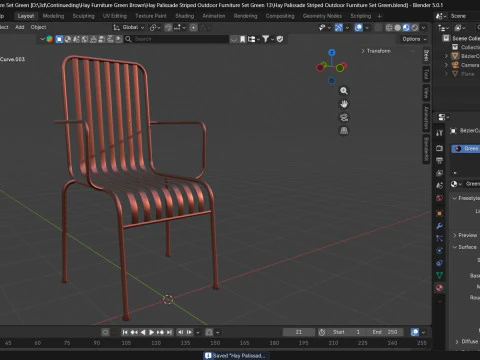
Task: Click the clock icon beside Start frame
Action: coord(322,332)
